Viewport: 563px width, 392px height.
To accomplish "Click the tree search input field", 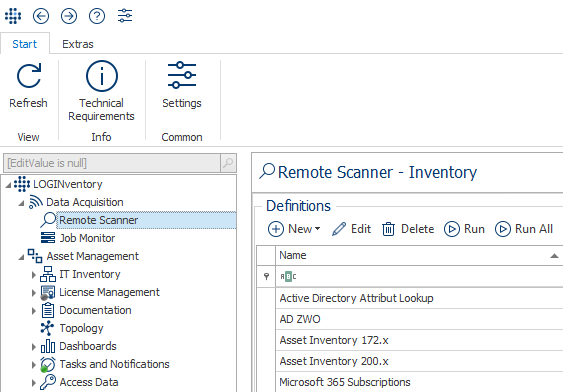I will [x=112, y=163].
